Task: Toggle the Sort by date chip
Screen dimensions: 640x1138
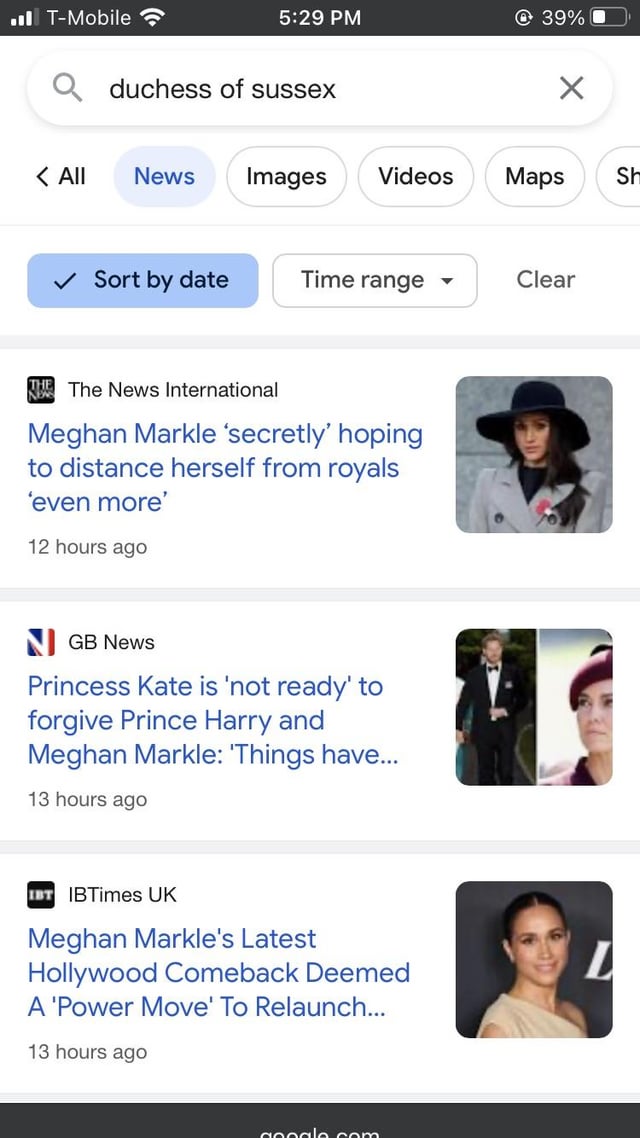Action: pyautogui.click(x=143, y=280)
